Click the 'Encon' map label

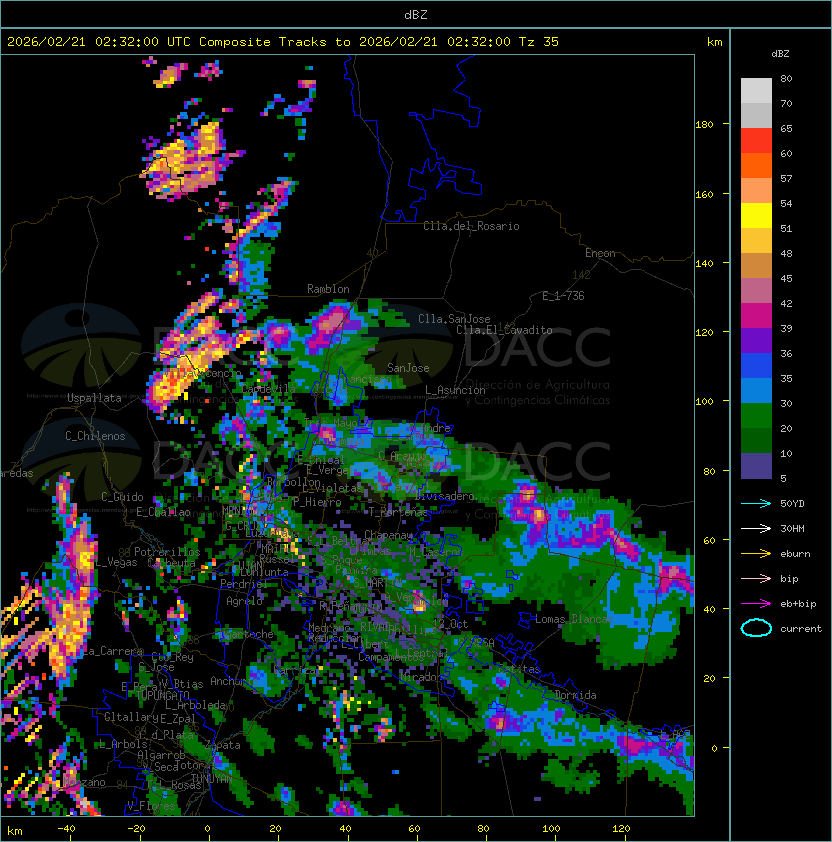coord(600,253)
